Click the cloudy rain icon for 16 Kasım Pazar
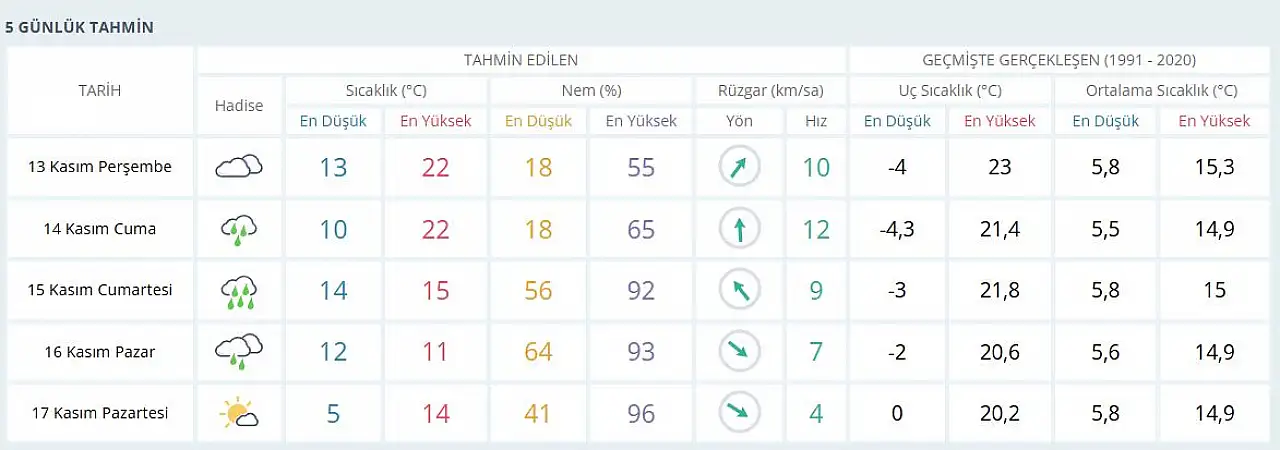 click(x=239, y=351)
